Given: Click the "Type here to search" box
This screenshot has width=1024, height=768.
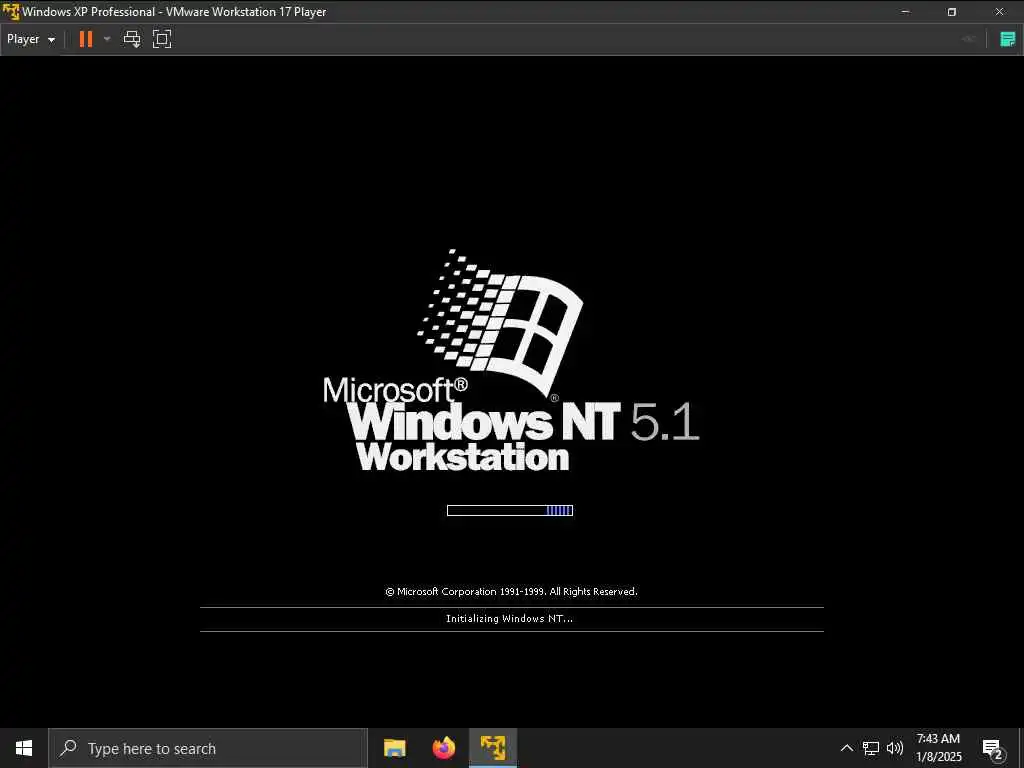Looking at the screenshot, I should 208,748.
